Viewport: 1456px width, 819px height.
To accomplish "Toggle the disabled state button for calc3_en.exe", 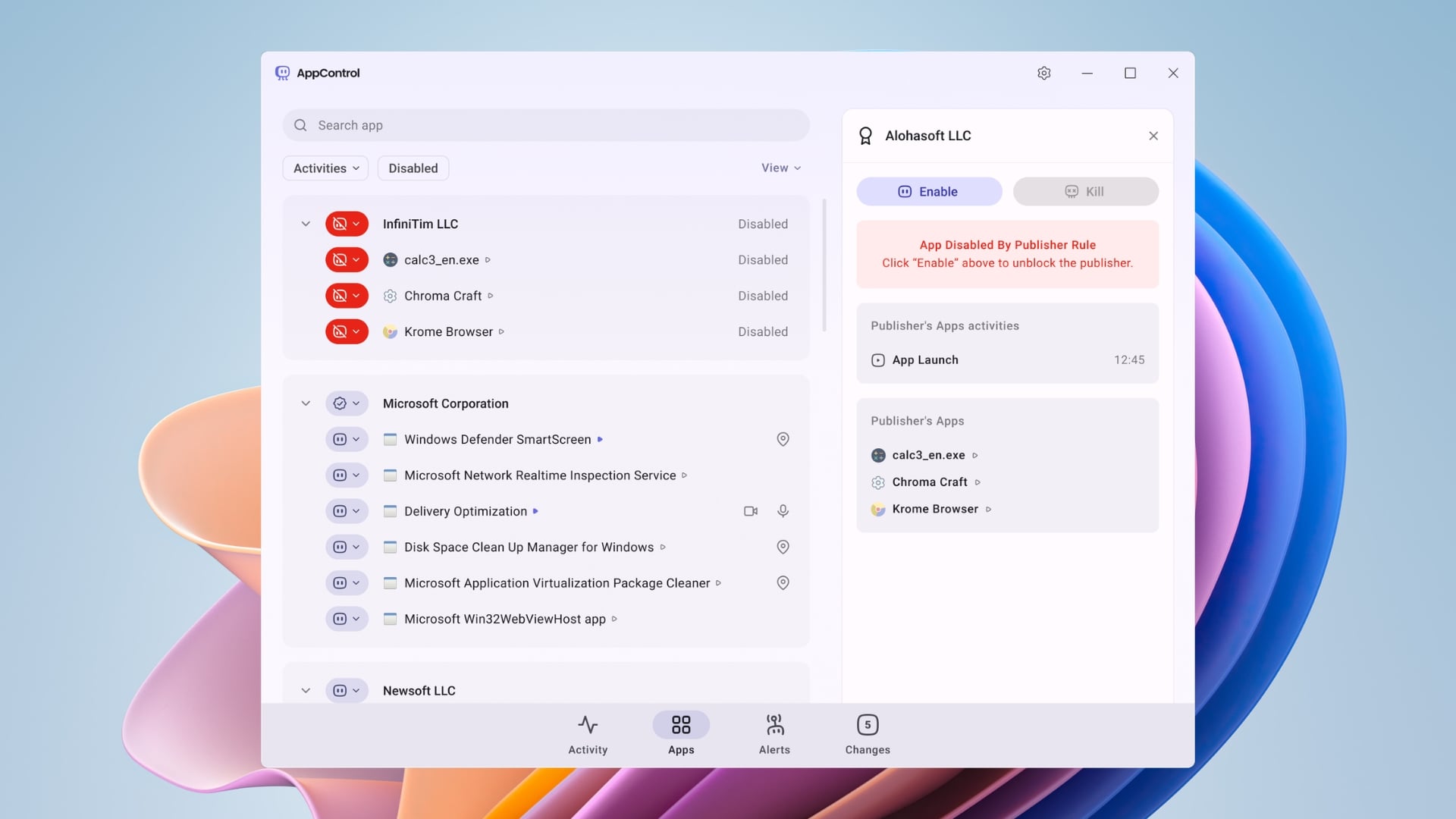I will (347, 260).
